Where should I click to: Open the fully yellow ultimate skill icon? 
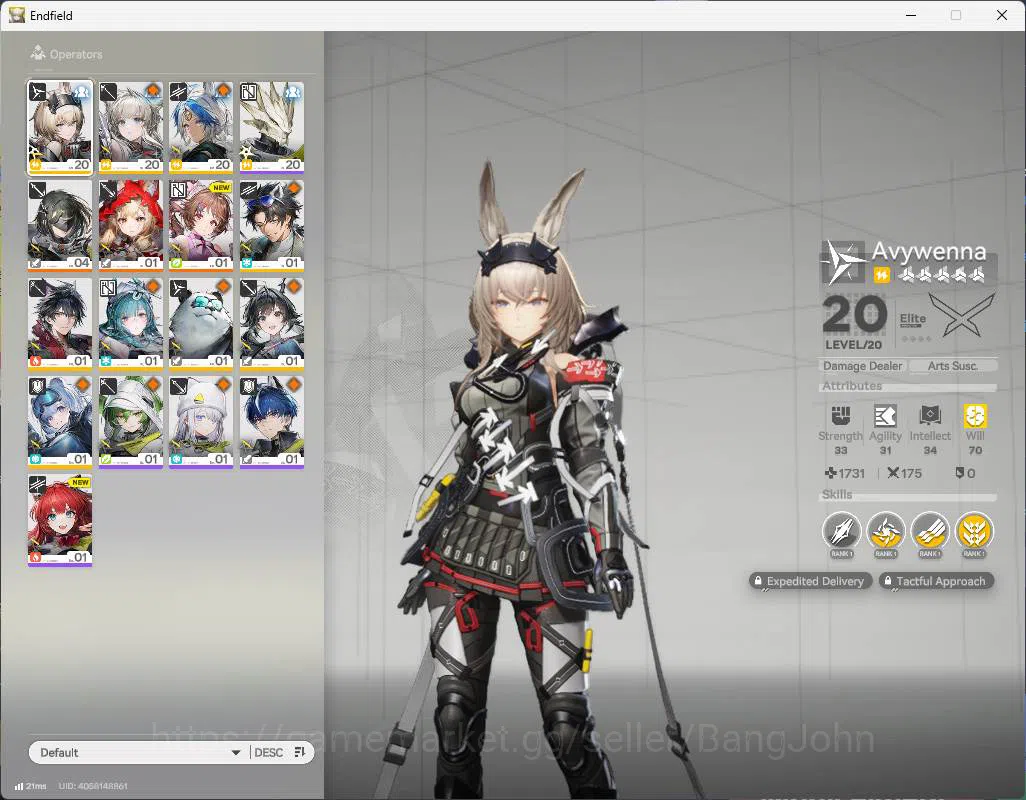click(974, 531)
